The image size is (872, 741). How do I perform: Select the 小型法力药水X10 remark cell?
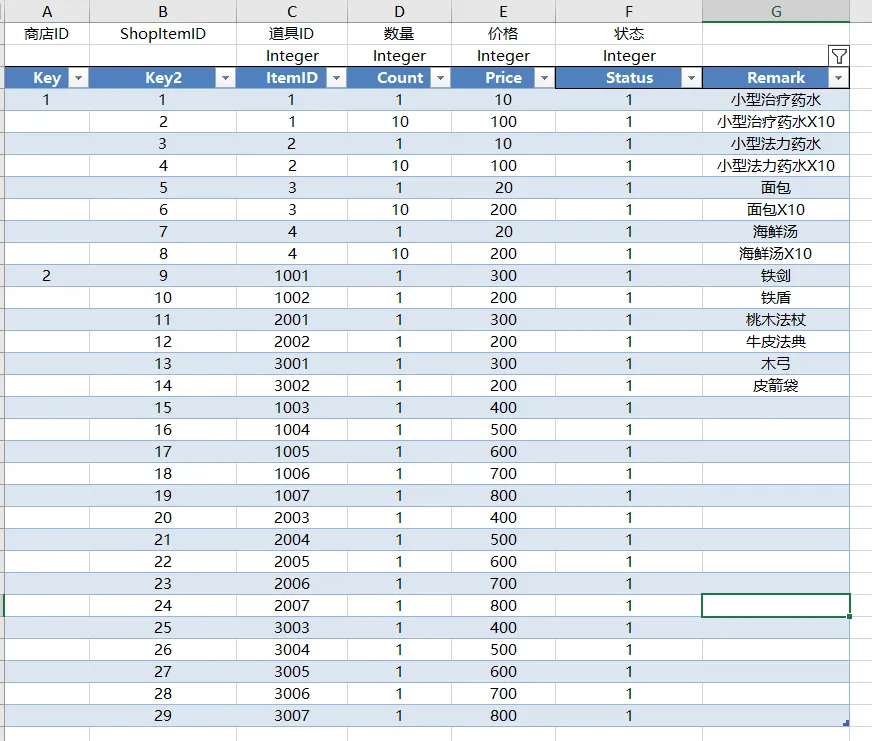tap(776, 166)
